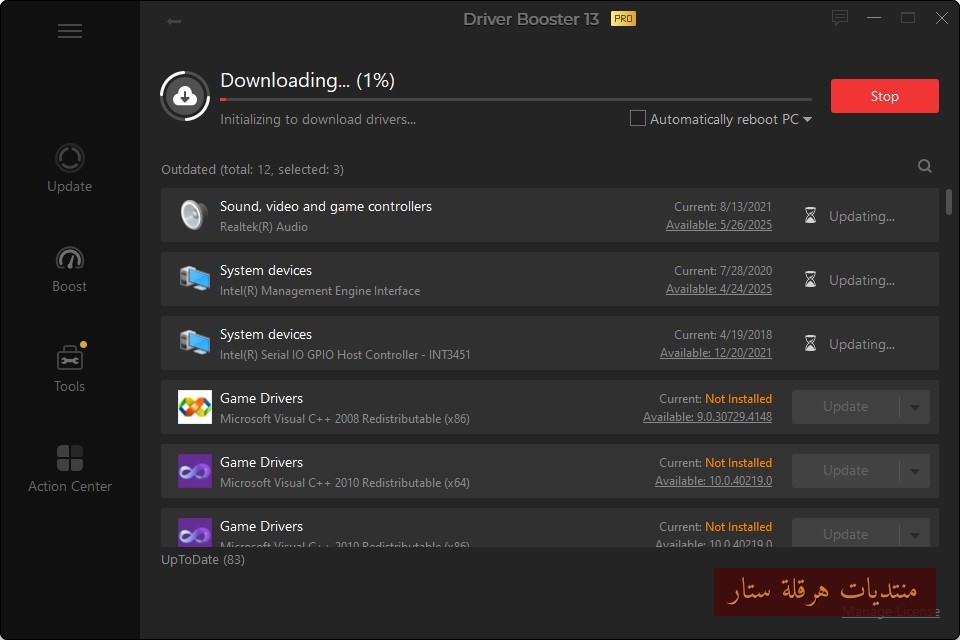Image resolution: width=960 pixels, height=640 pixels.
Task: Expand Update dropdown for Visual C++ 2008
Action: 915,407
